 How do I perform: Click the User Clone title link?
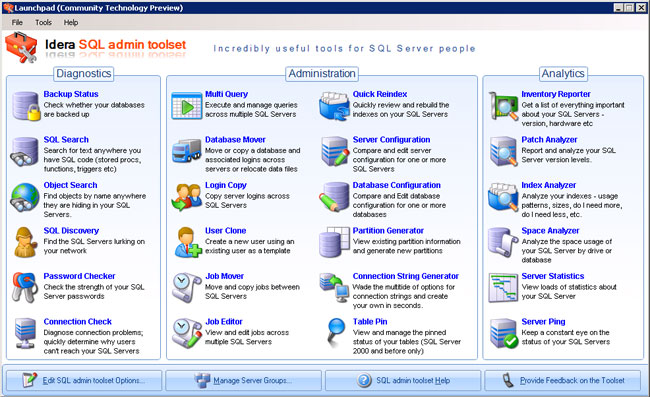pyautogui.click(x=226, y=230)
